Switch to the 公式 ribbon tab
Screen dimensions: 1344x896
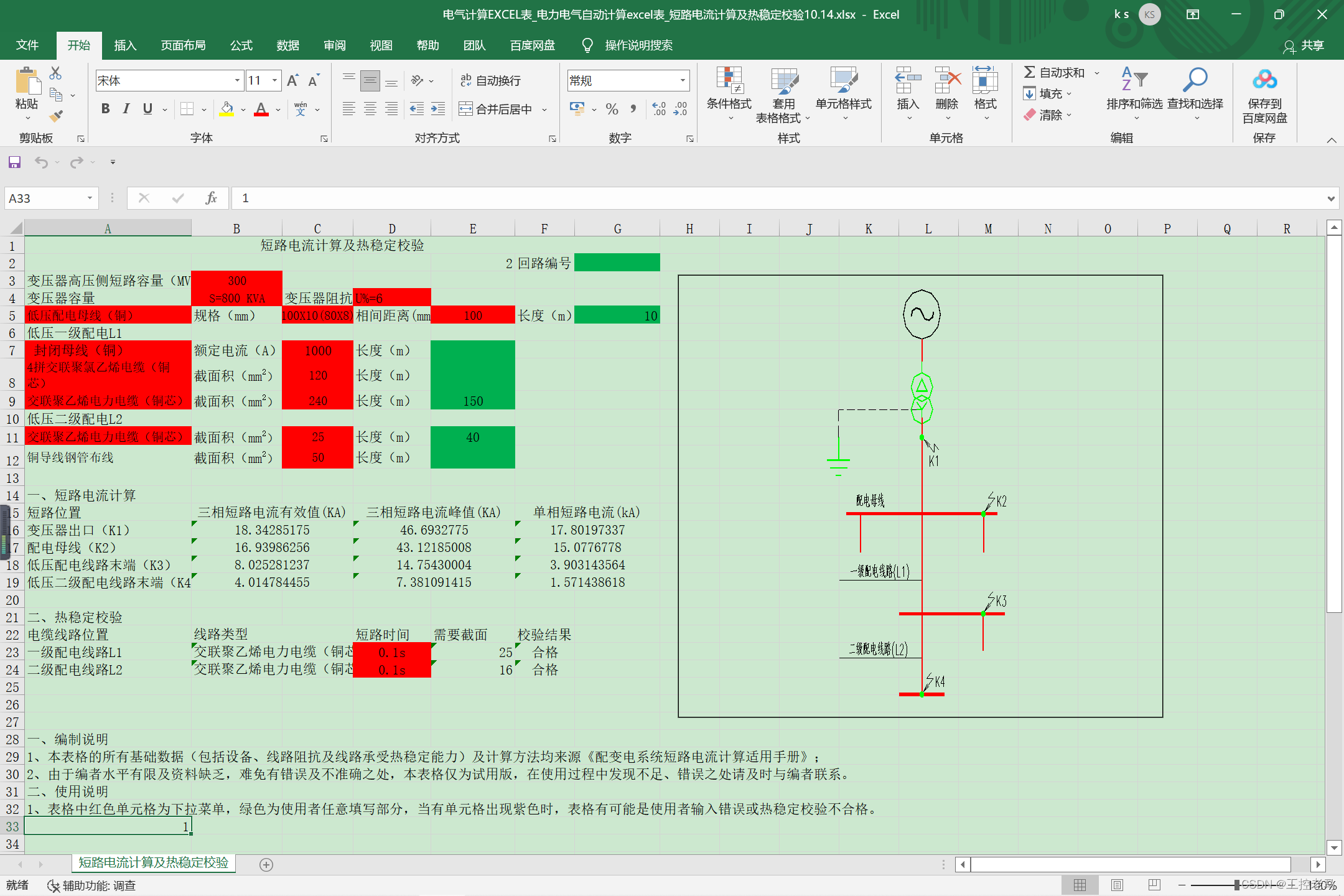241,45
